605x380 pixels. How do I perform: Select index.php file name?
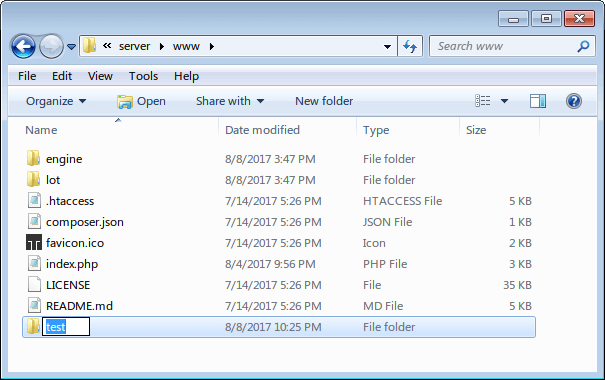[72, 264]
